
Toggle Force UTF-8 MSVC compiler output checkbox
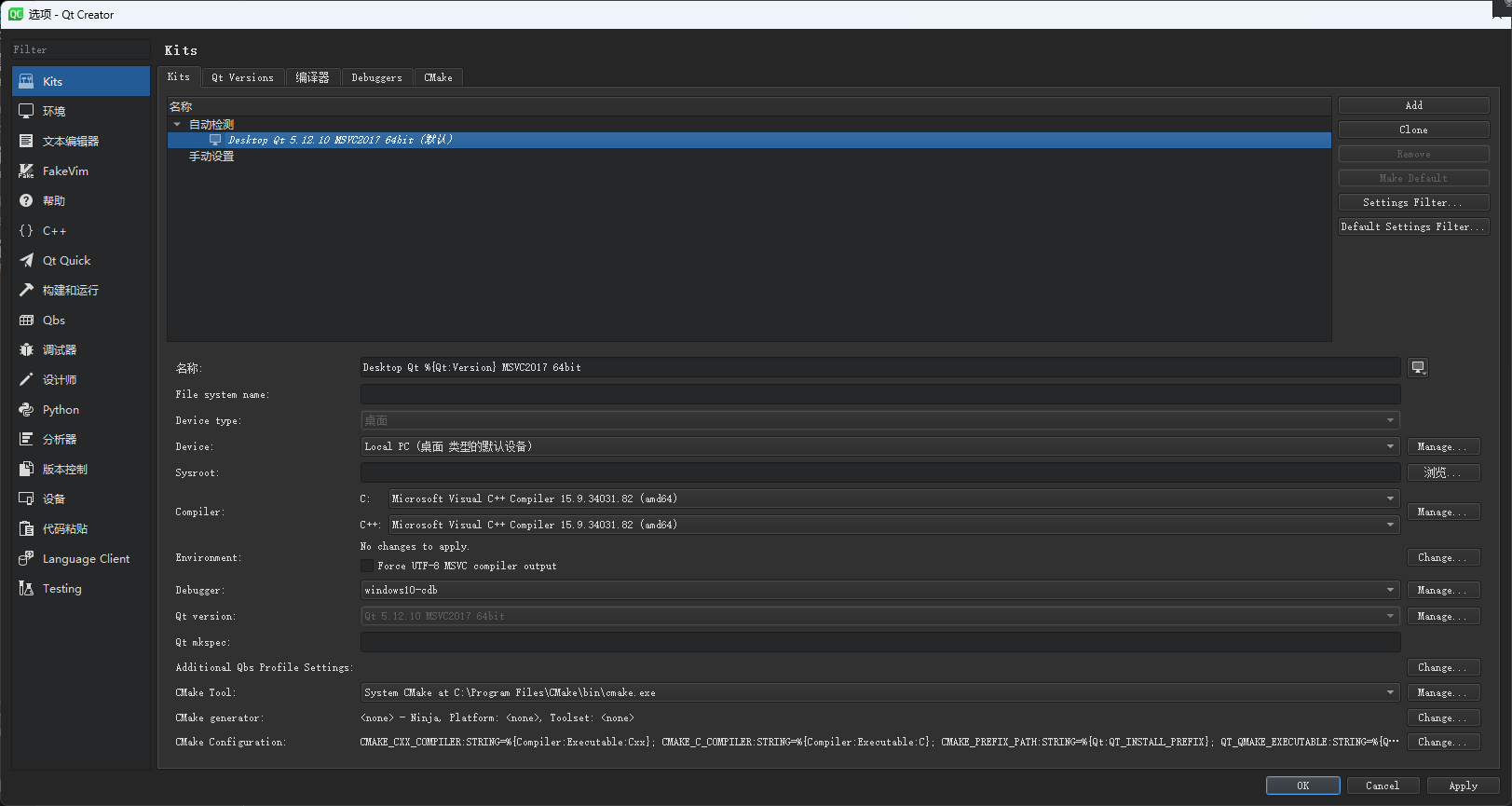367,566
